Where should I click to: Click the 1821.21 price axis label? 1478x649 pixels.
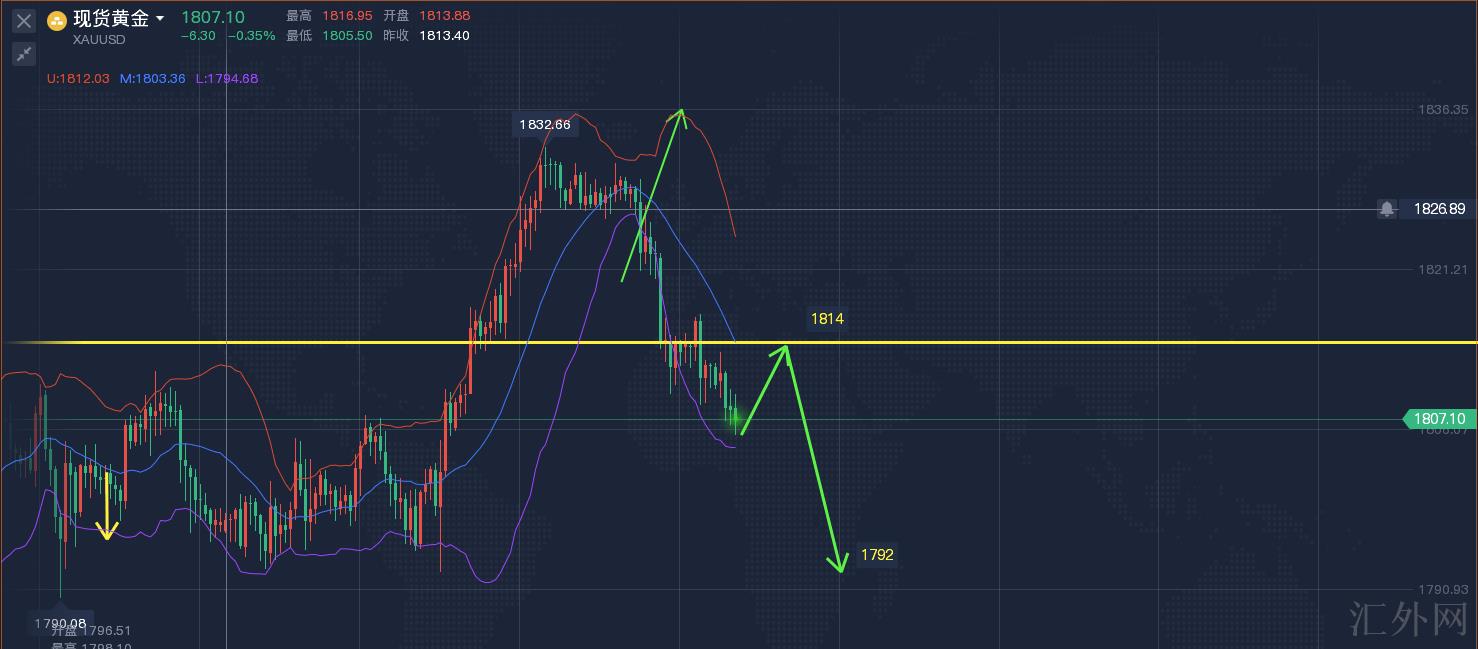click(1443, 269)
